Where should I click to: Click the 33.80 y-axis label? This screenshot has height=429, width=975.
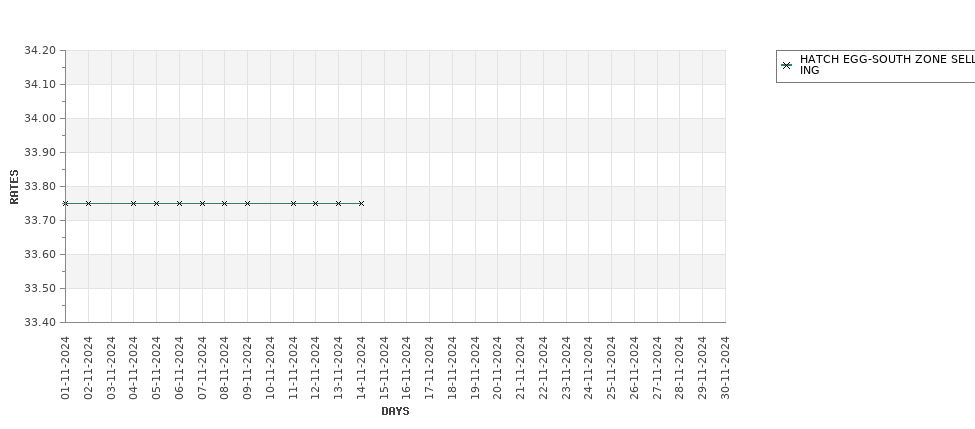pyautogui.click(x=40, y=186)
